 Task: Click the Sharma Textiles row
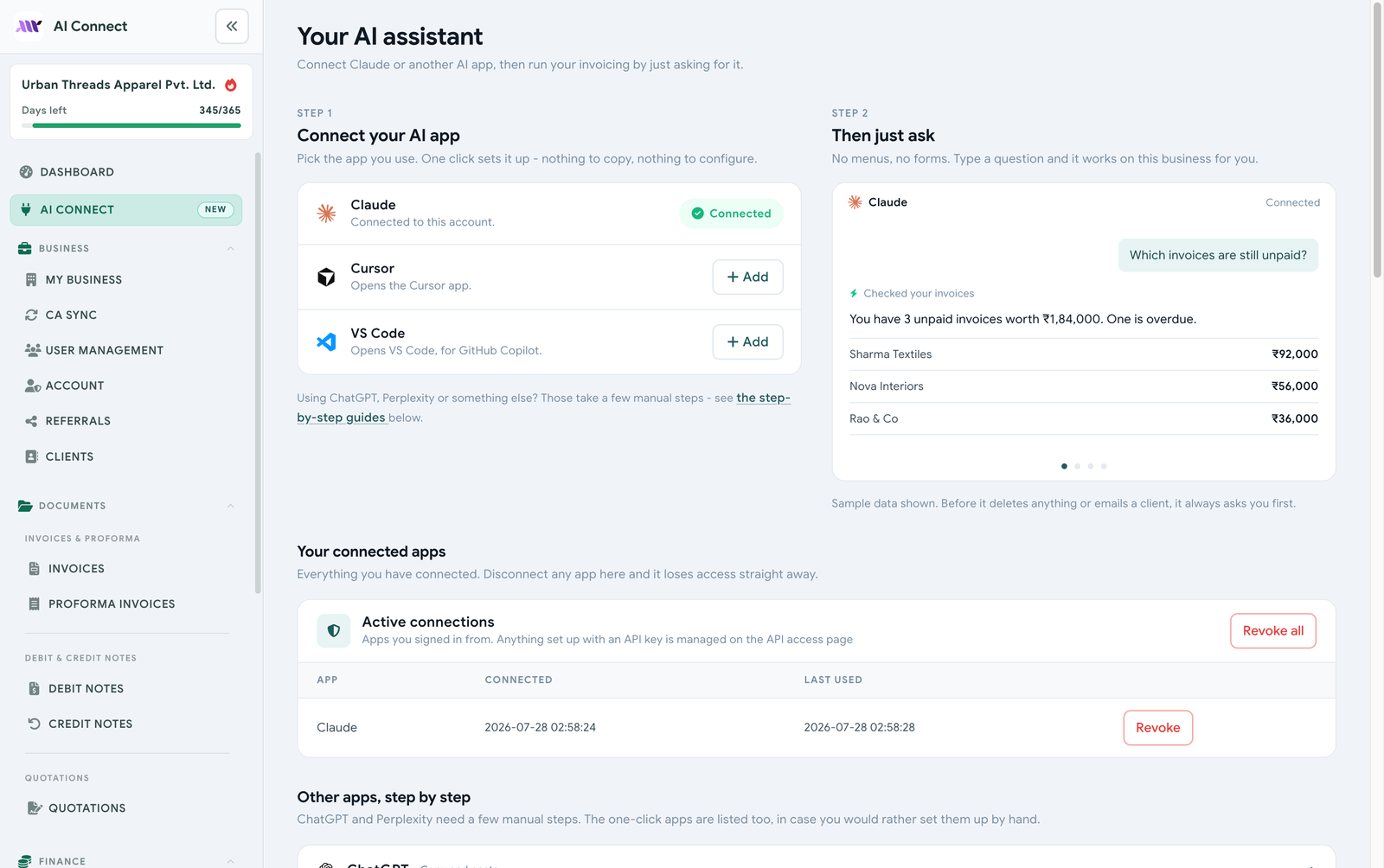[x=1084, y=354]
